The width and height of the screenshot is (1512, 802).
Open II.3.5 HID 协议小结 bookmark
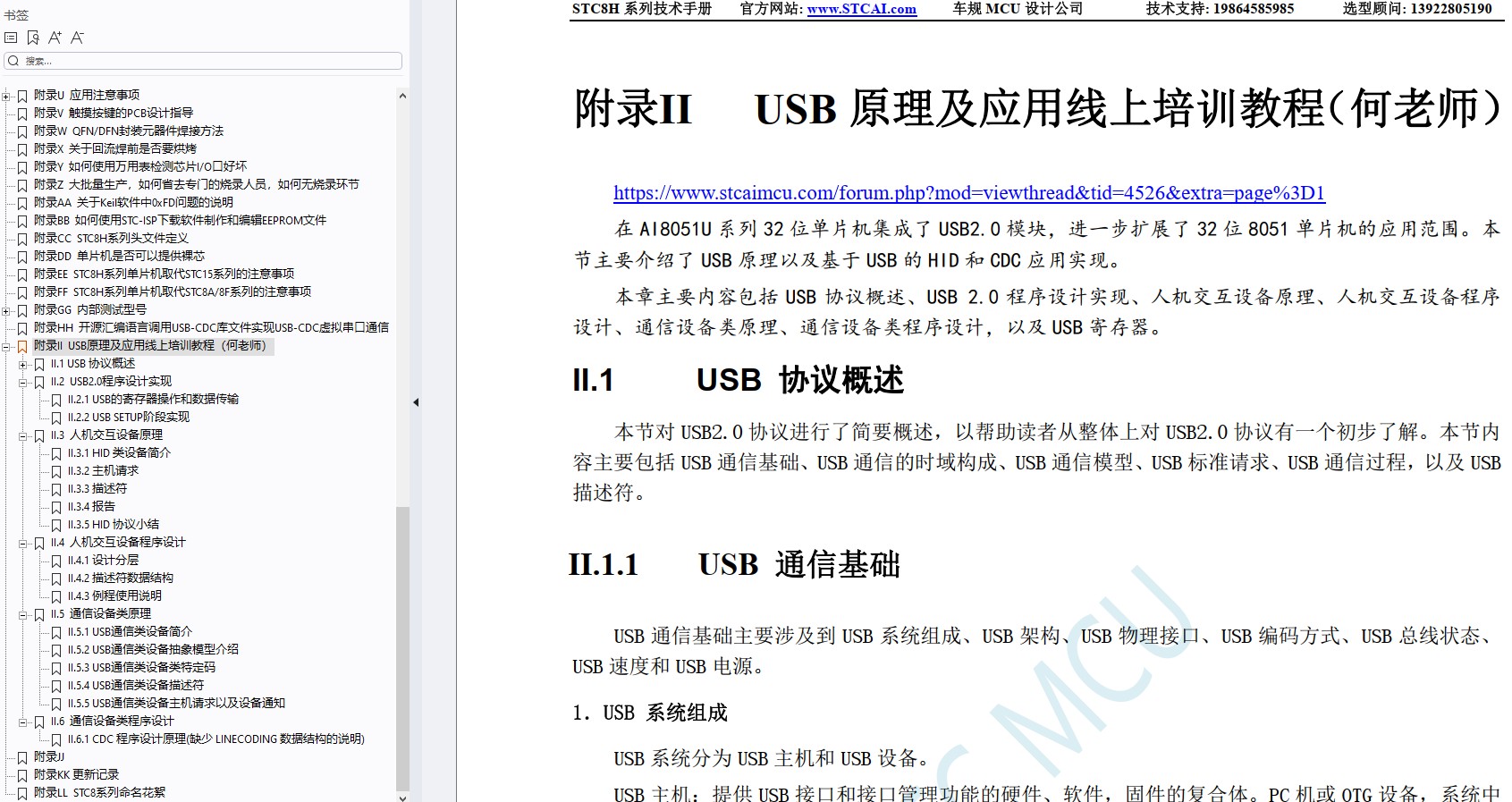point(114,524)
